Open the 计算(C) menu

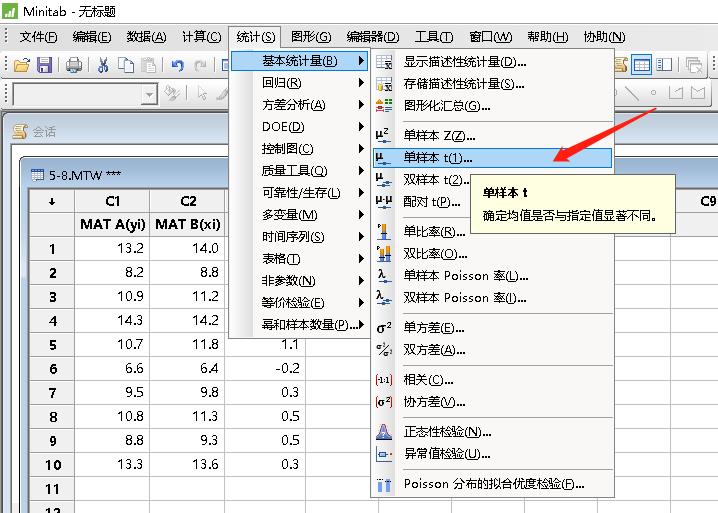[x=201, y=37]
